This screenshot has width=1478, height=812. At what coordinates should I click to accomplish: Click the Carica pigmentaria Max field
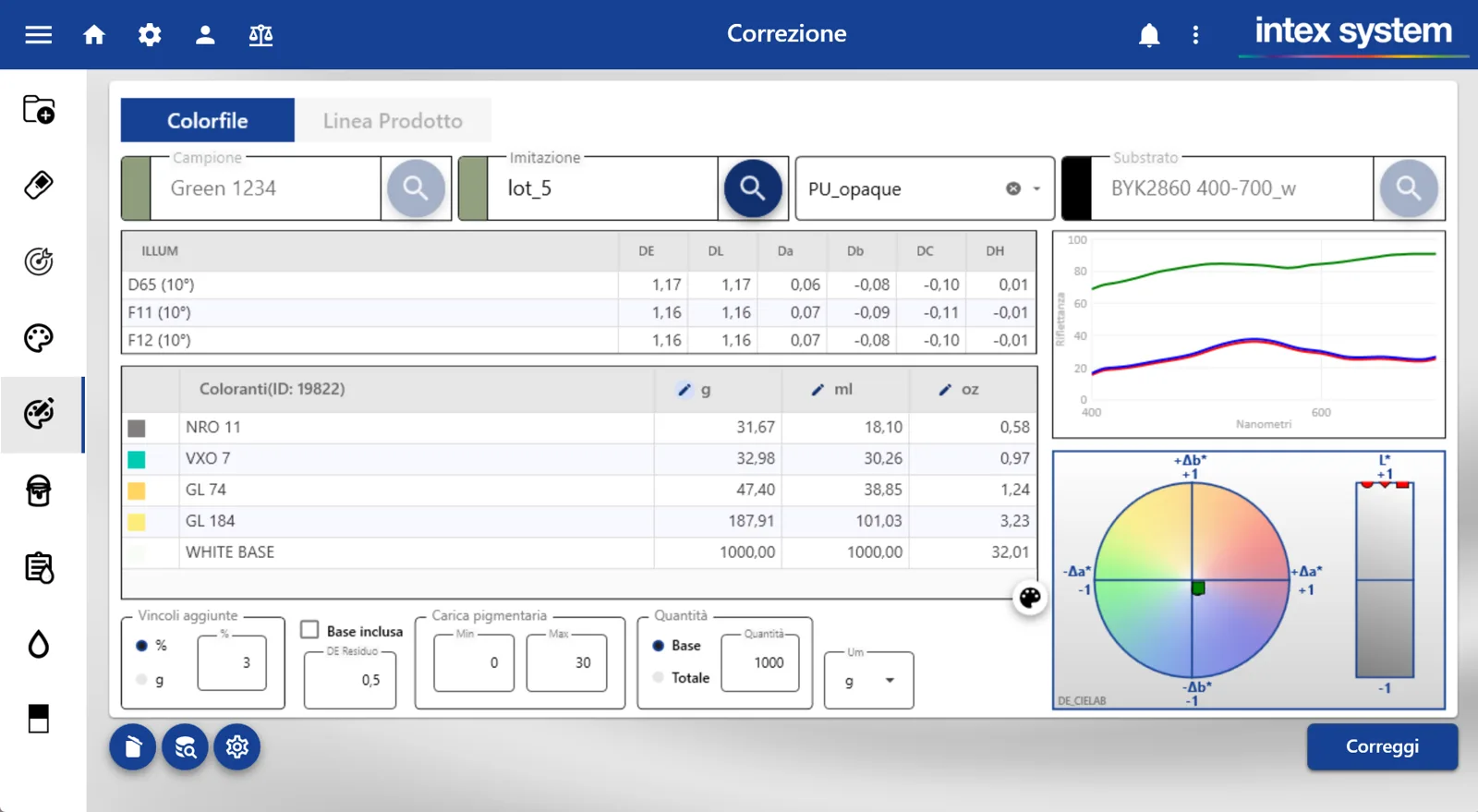point(566,662)
